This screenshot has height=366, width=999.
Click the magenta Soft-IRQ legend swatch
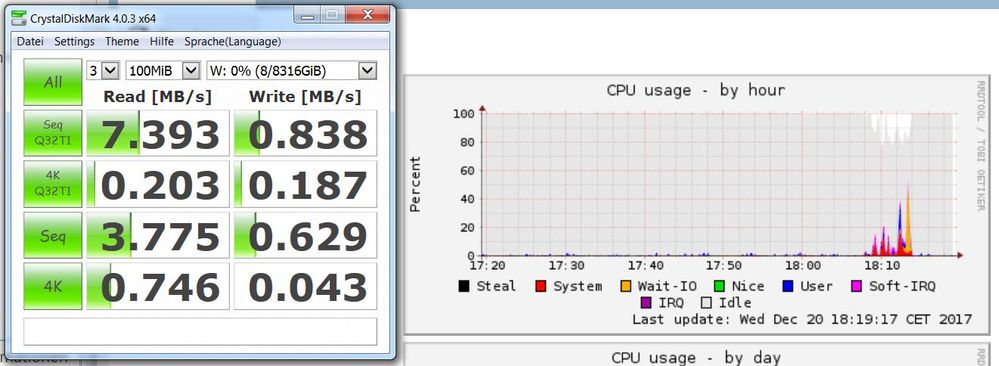[857, 286]
